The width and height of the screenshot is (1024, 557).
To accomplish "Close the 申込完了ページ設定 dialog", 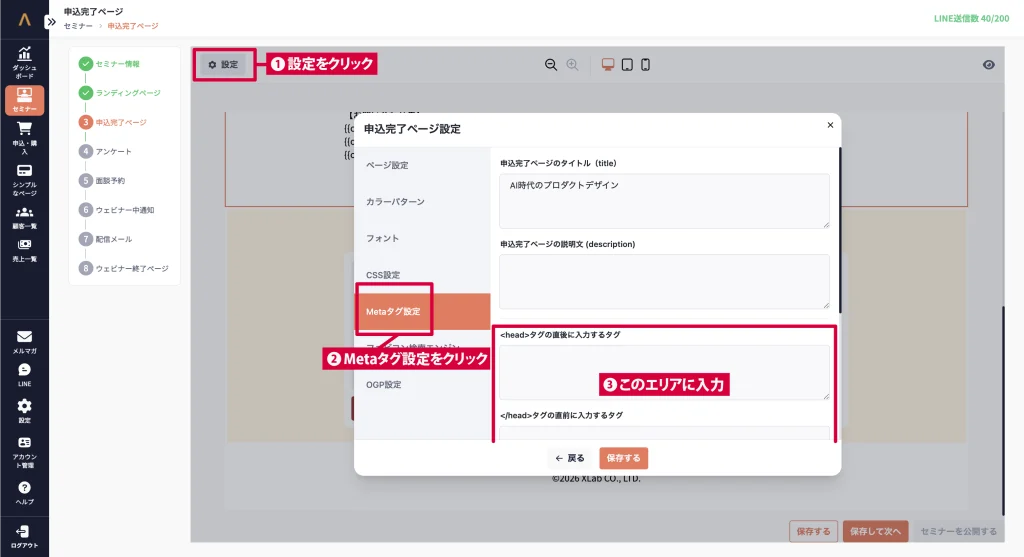I will [x=830, y=125].
